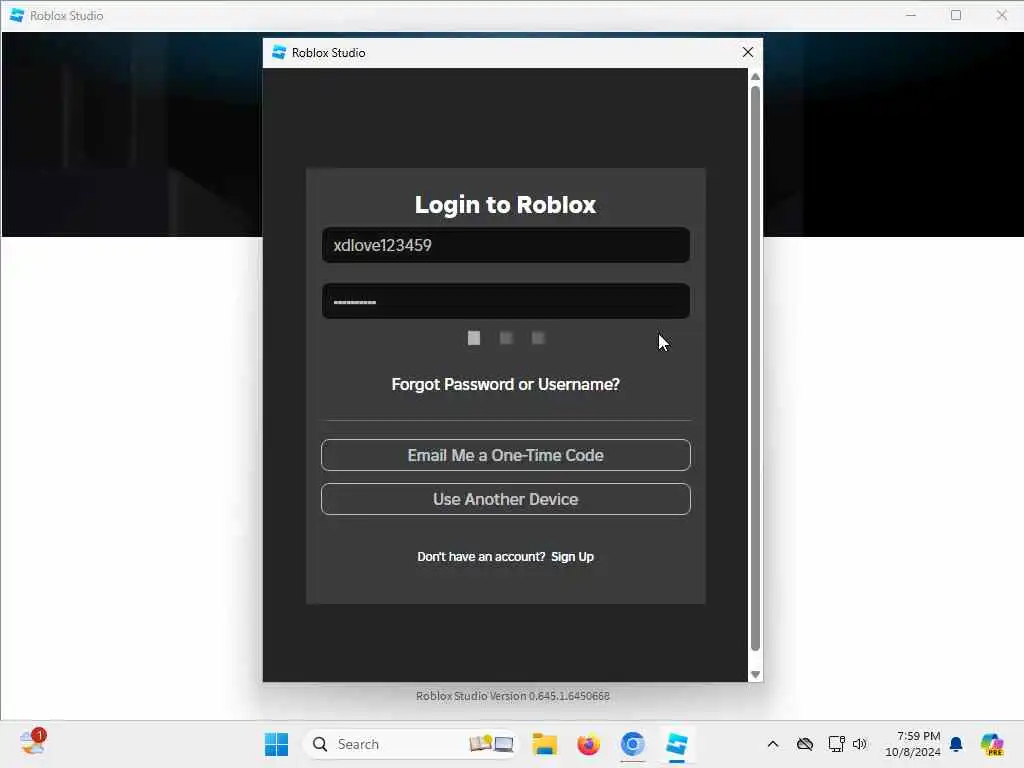Open weather widget with notification badge
This screenshot has height=768, width=1024.
(32, 743)
